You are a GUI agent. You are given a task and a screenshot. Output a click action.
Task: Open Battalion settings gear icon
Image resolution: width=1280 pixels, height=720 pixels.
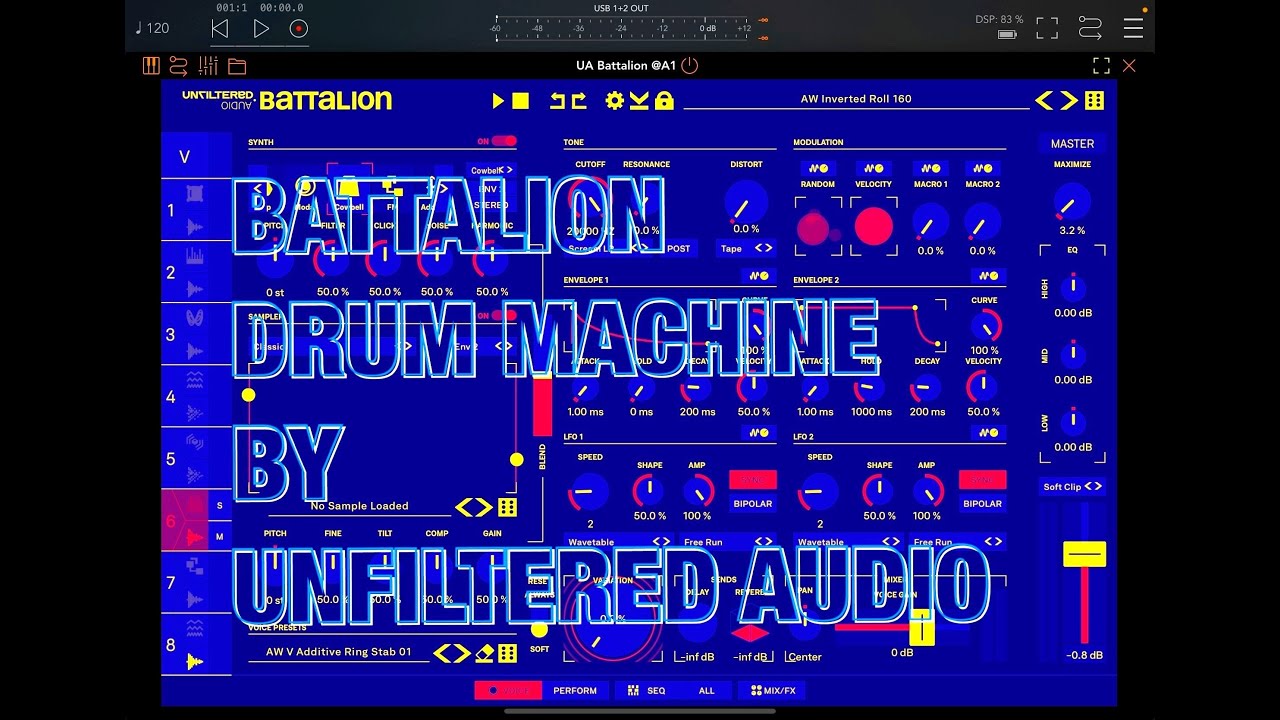point(614,100)
